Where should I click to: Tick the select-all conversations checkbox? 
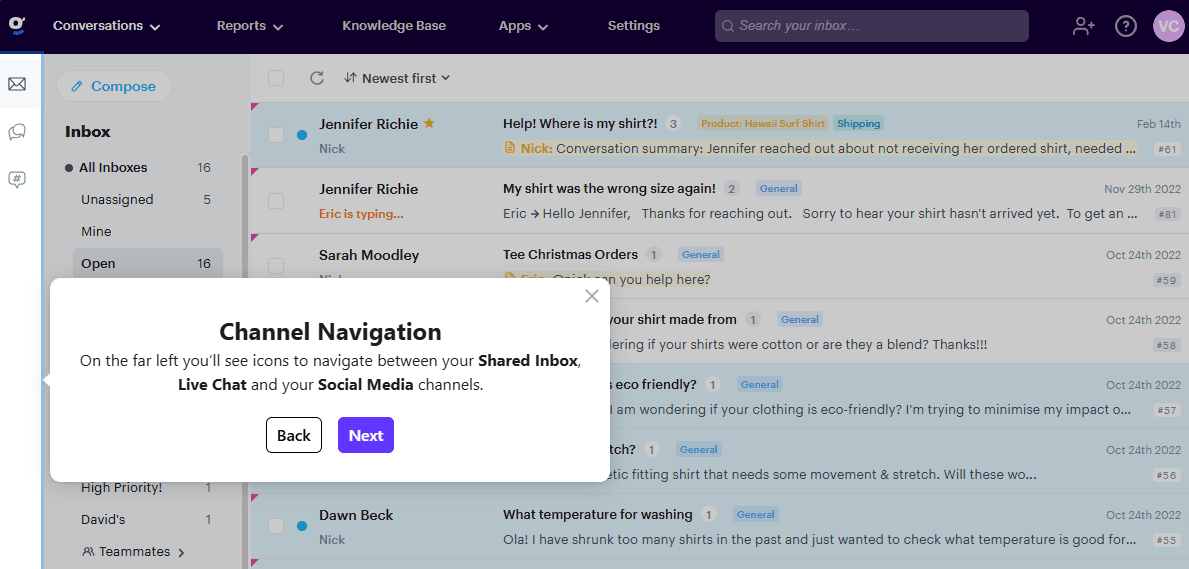[276, 78]
